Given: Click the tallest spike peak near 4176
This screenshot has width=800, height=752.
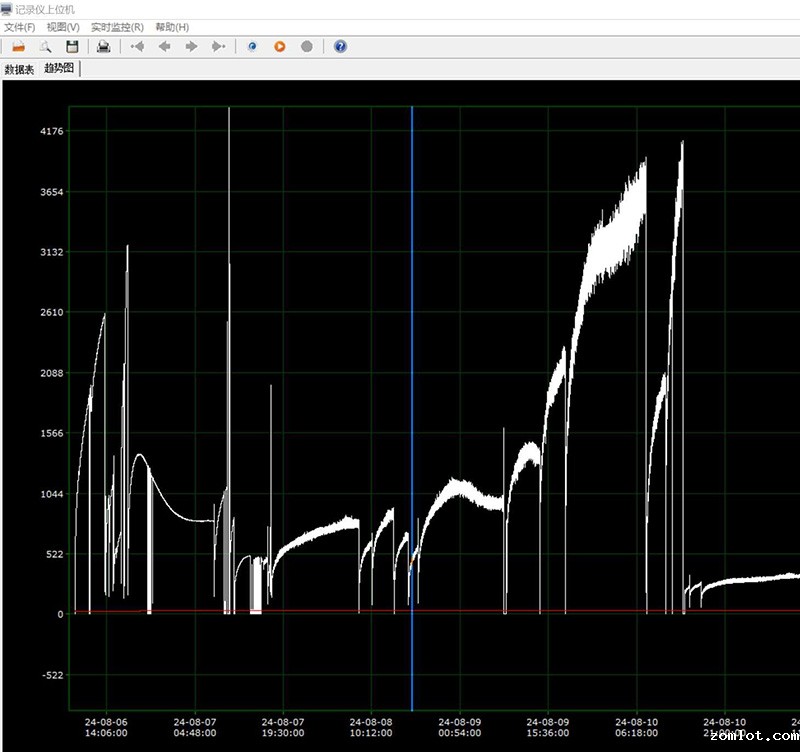Looking at the screenshot, I should click(x=229, y=110).
